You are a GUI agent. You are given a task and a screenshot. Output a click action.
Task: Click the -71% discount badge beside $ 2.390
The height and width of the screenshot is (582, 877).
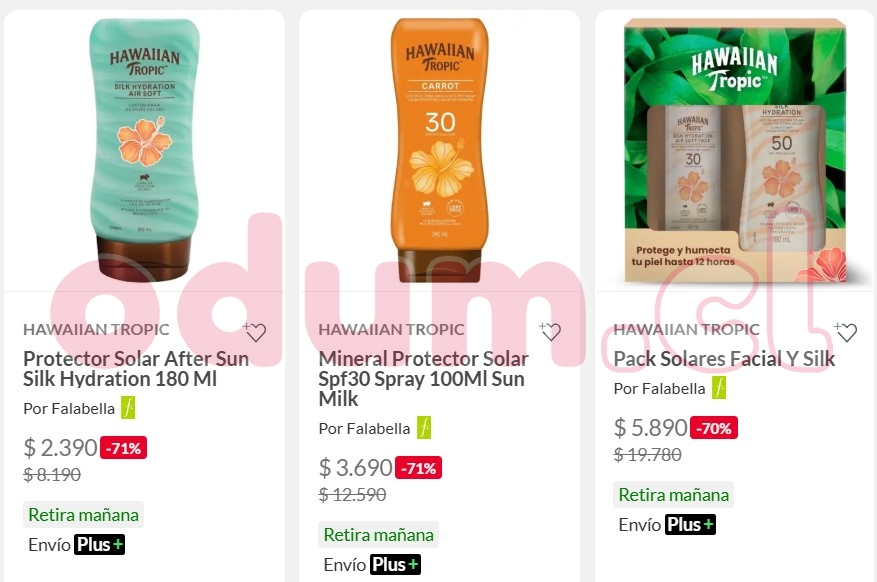[124, 448]
